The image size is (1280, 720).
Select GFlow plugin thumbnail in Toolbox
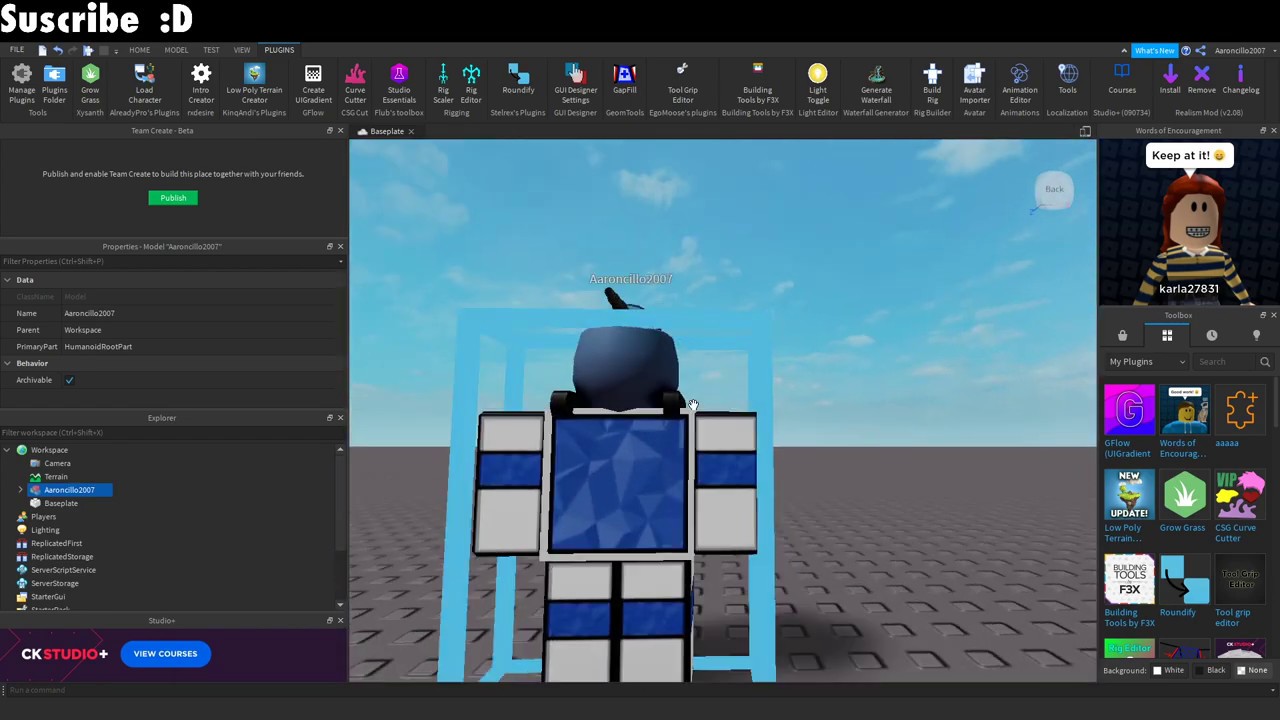[1129, 410]
